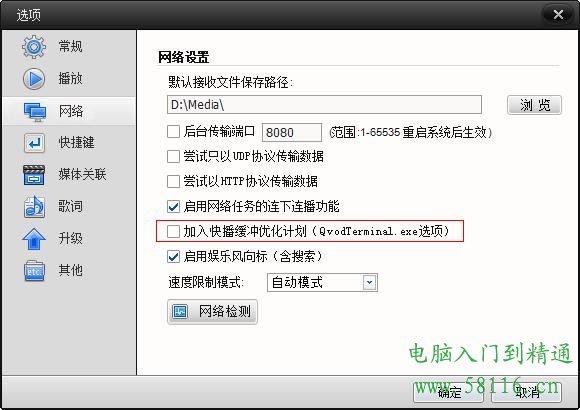Open the 其他 etc folder icon
Viewport: 580px width, 410px height.
coord(34,270)
